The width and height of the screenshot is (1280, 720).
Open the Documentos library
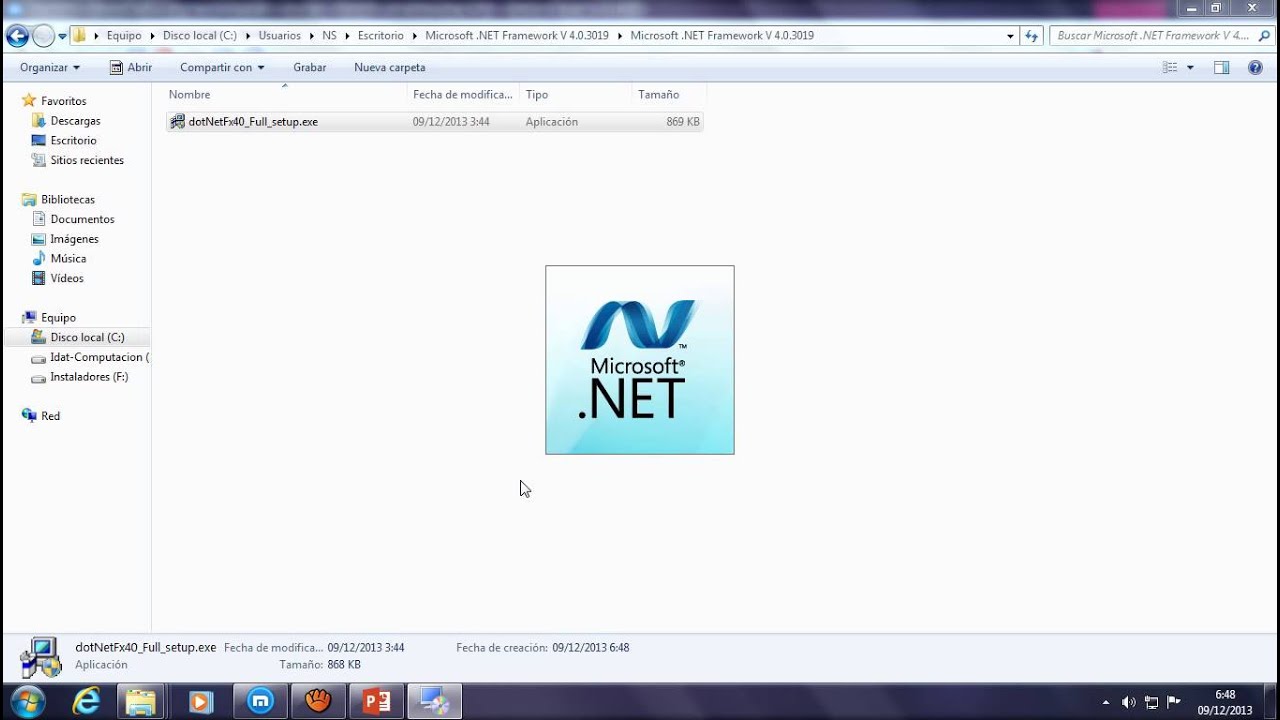[82, 219]
